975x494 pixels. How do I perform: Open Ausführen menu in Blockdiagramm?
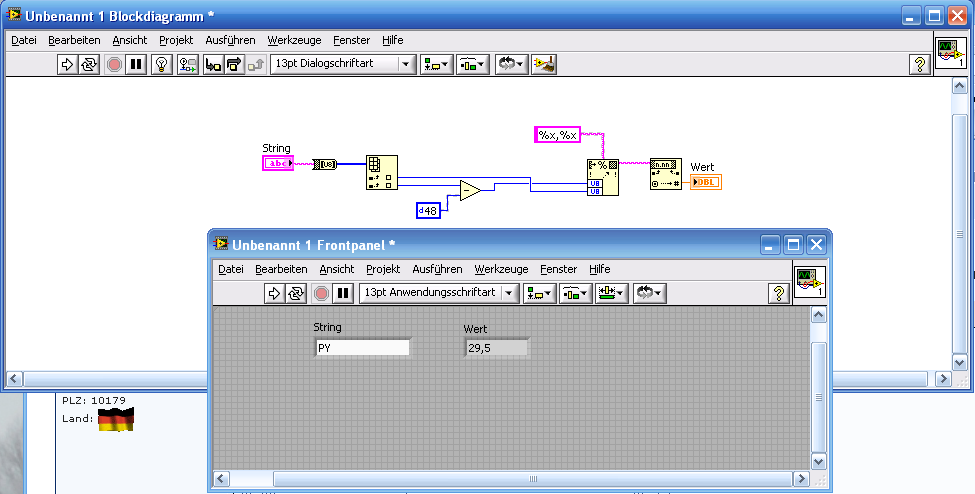click(x=230, y=40)
